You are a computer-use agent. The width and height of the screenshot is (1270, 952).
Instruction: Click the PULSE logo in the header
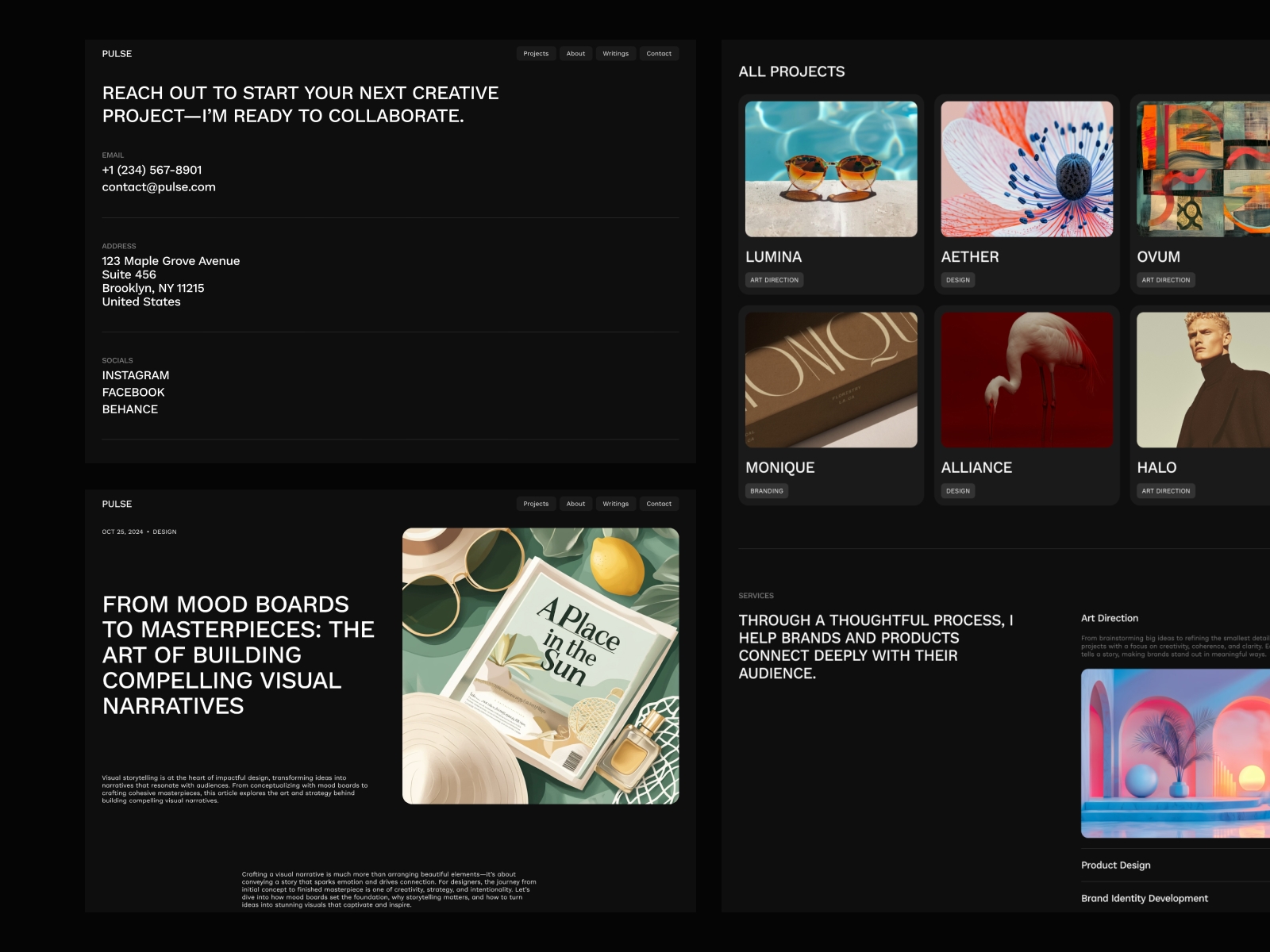[x=116, y=53]
